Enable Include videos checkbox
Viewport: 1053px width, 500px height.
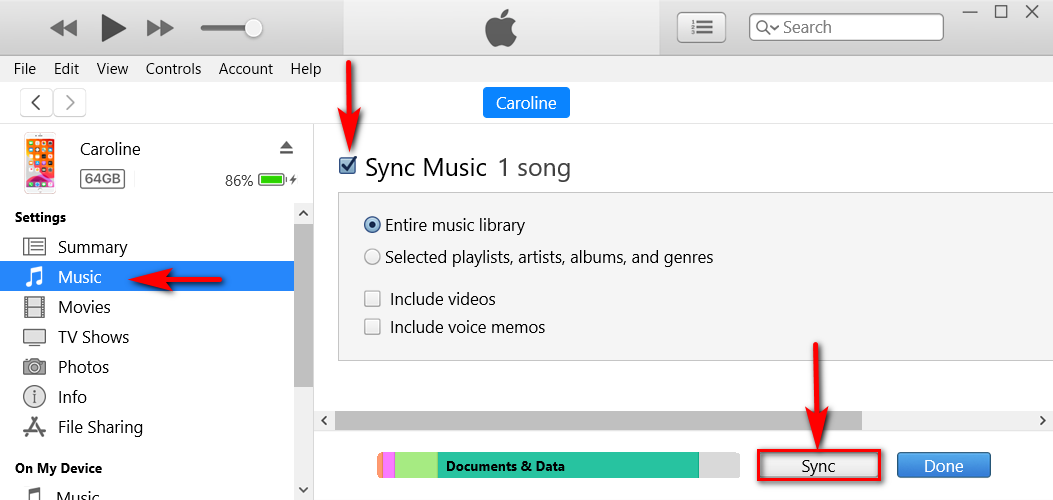click(x=373, y=299)
